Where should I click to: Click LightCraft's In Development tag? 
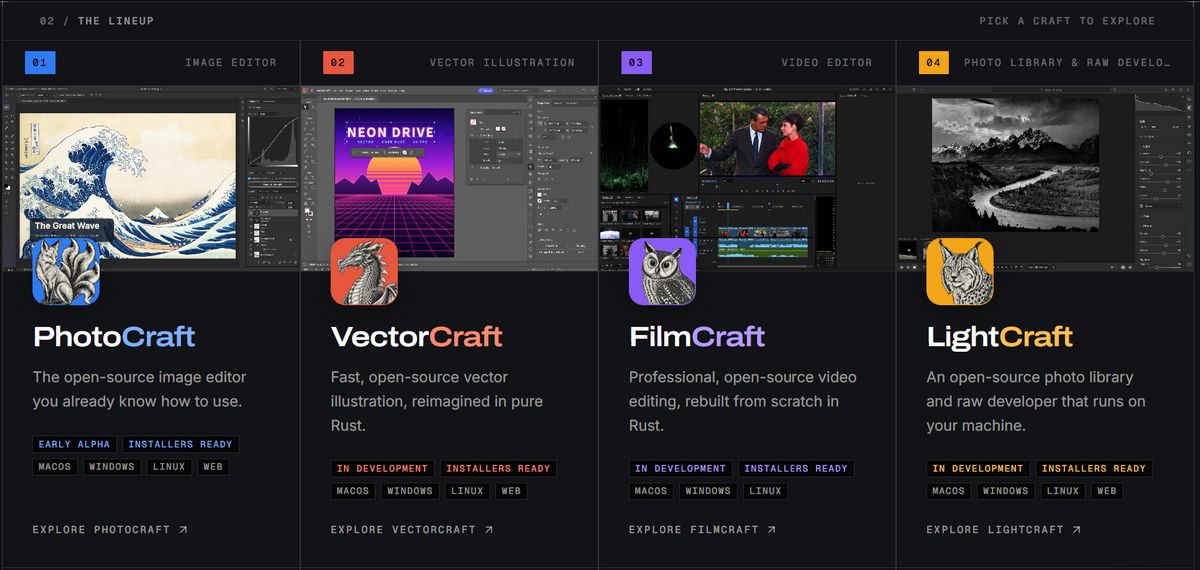pos(979,468)
